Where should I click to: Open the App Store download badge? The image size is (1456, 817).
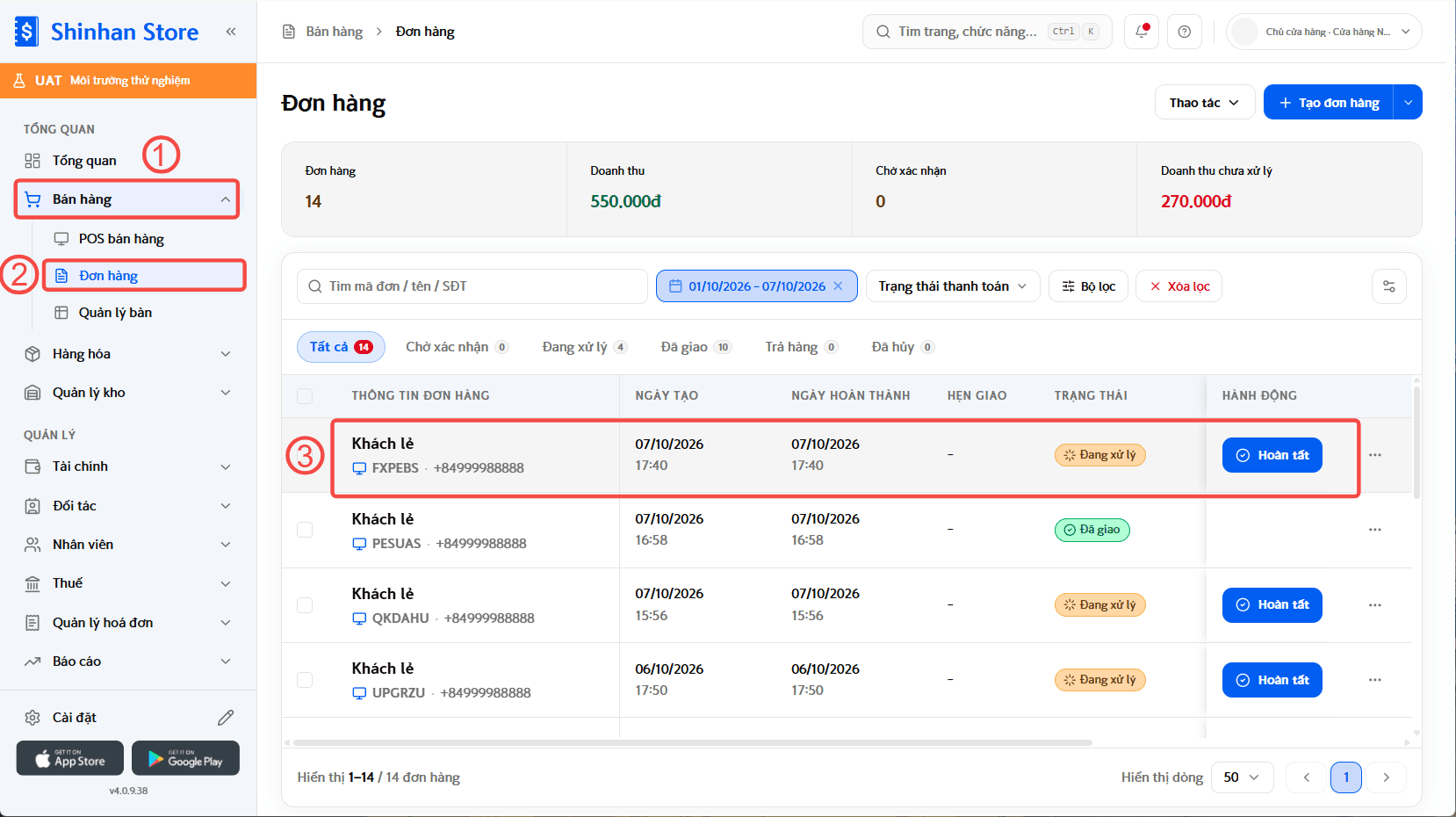[69, 758]
